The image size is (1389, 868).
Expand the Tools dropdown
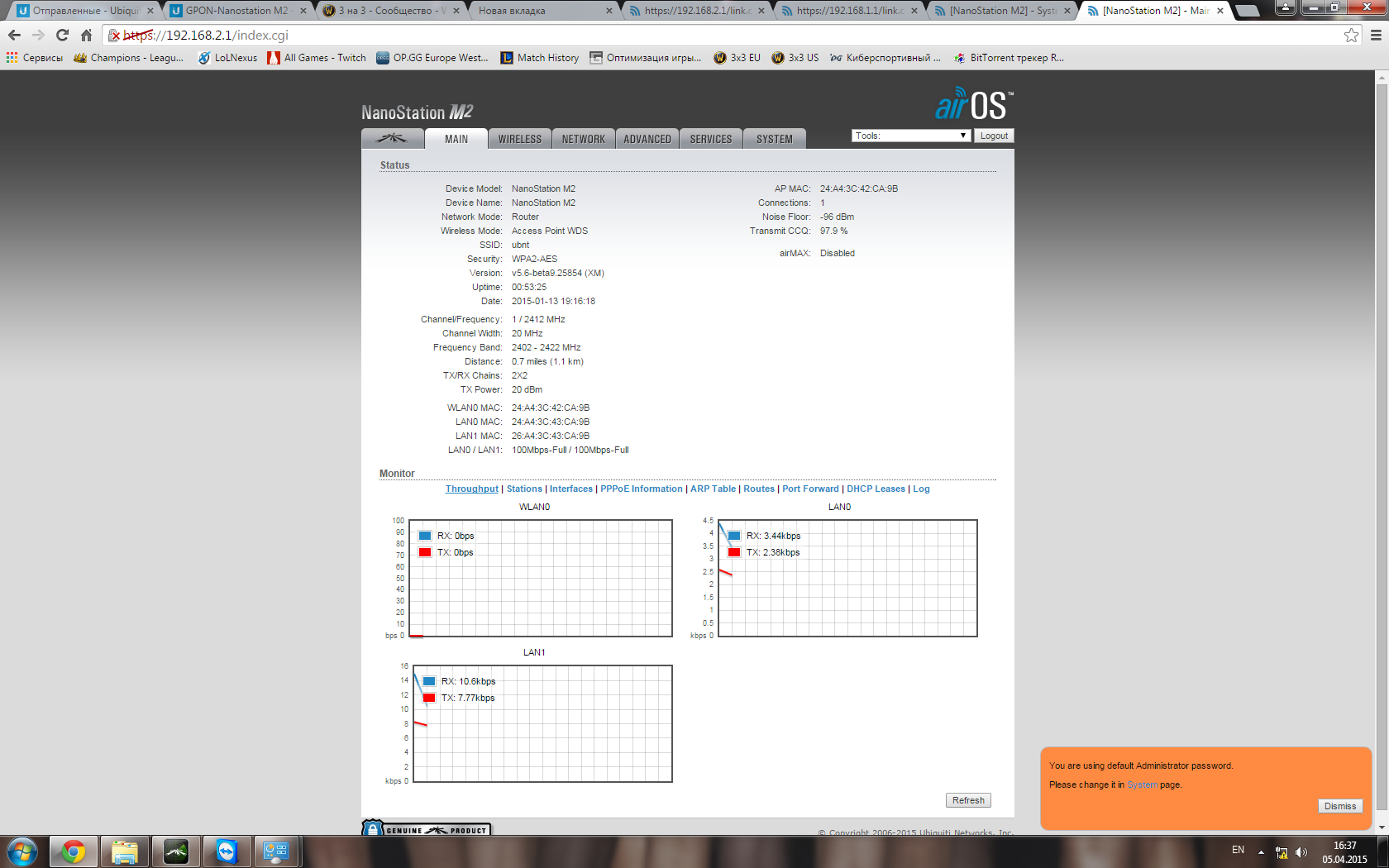pyautogui.click(x=910, y=136)
